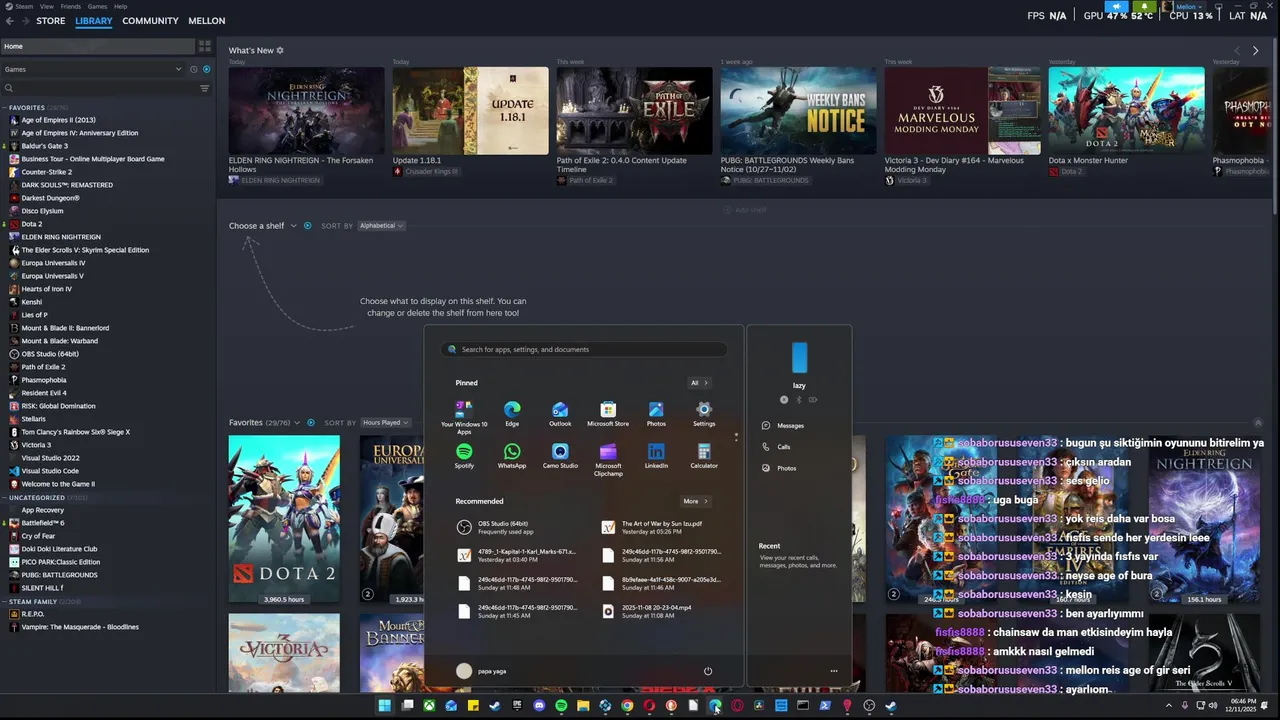Open Chrome from the taskbar
1280x720 pixels.
627,706
